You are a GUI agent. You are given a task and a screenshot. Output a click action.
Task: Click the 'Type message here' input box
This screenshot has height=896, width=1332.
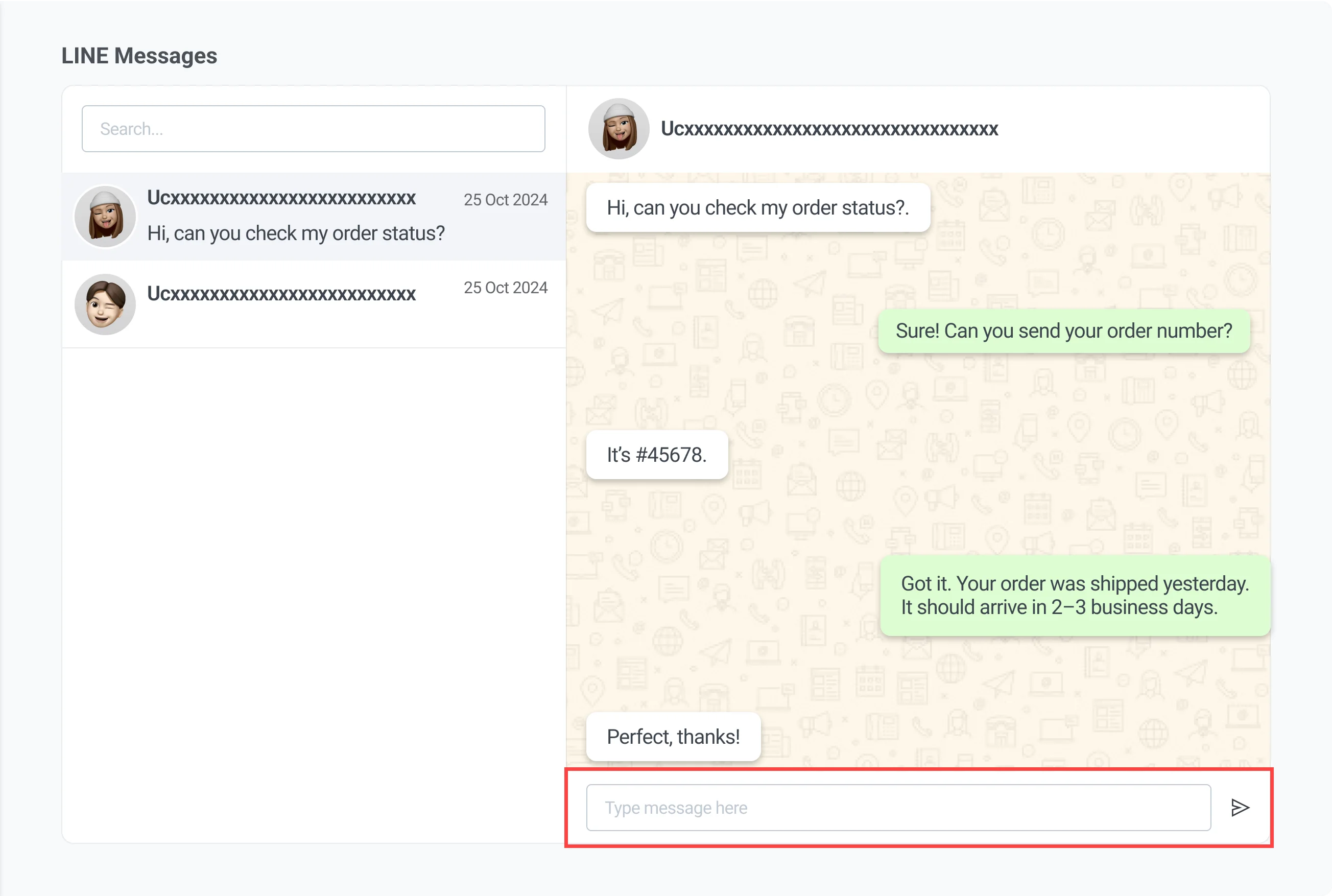coord(898,808)
